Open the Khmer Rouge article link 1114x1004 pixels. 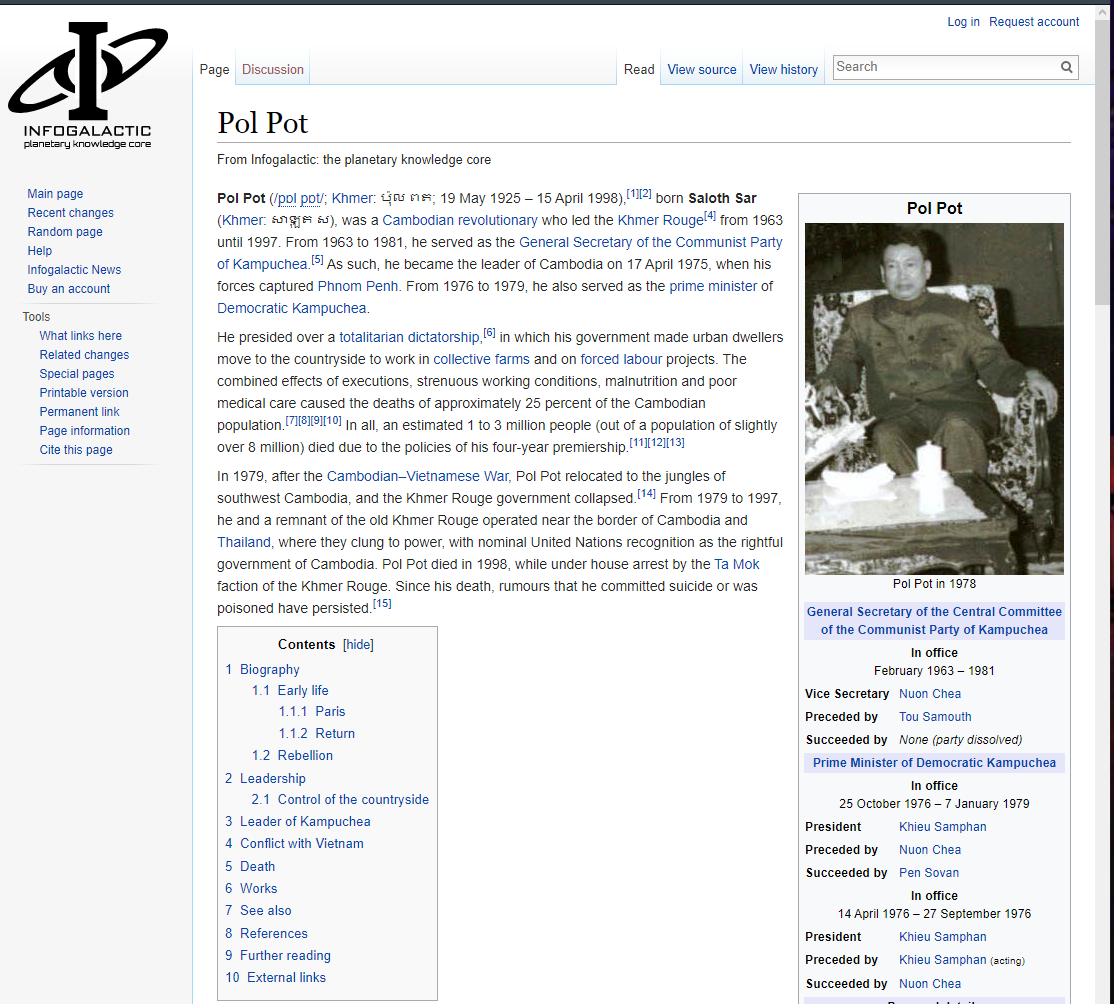click(x=660, y=220)
